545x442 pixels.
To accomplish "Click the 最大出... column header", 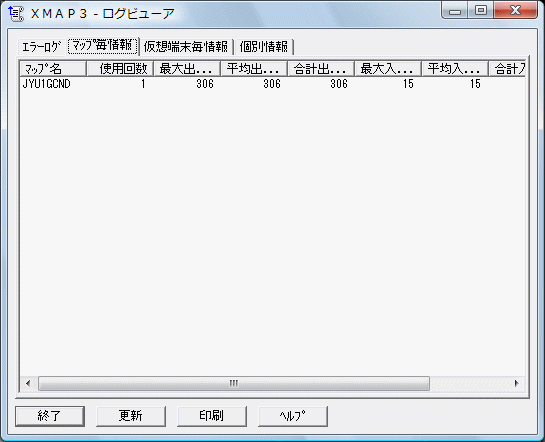I will pos(187,69).
